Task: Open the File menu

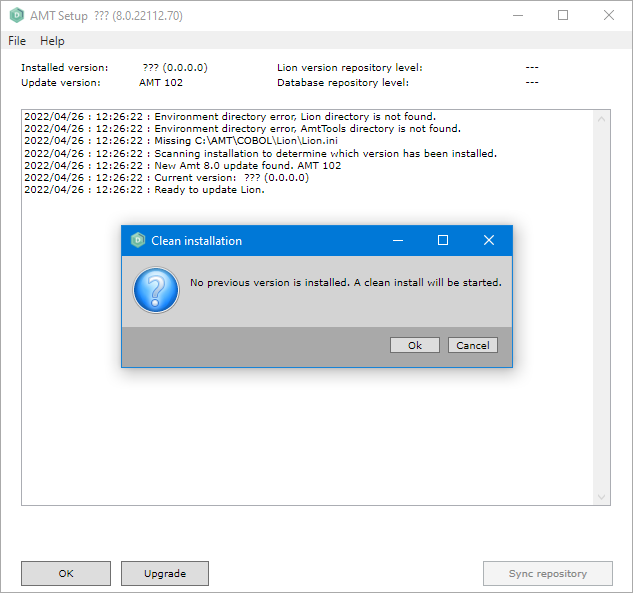Action: 17,41
